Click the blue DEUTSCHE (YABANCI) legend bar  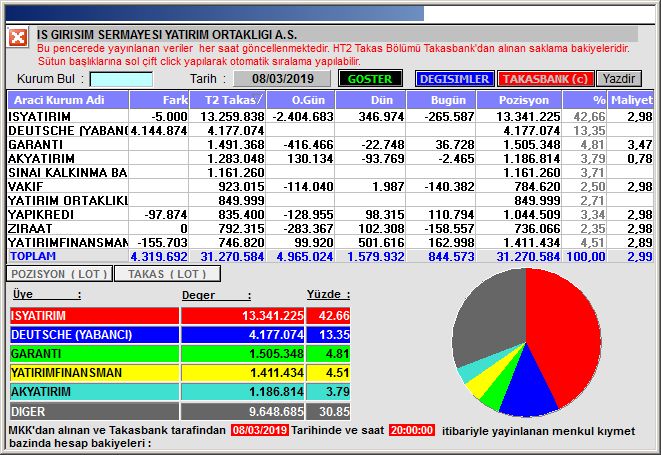click(94, 335)
